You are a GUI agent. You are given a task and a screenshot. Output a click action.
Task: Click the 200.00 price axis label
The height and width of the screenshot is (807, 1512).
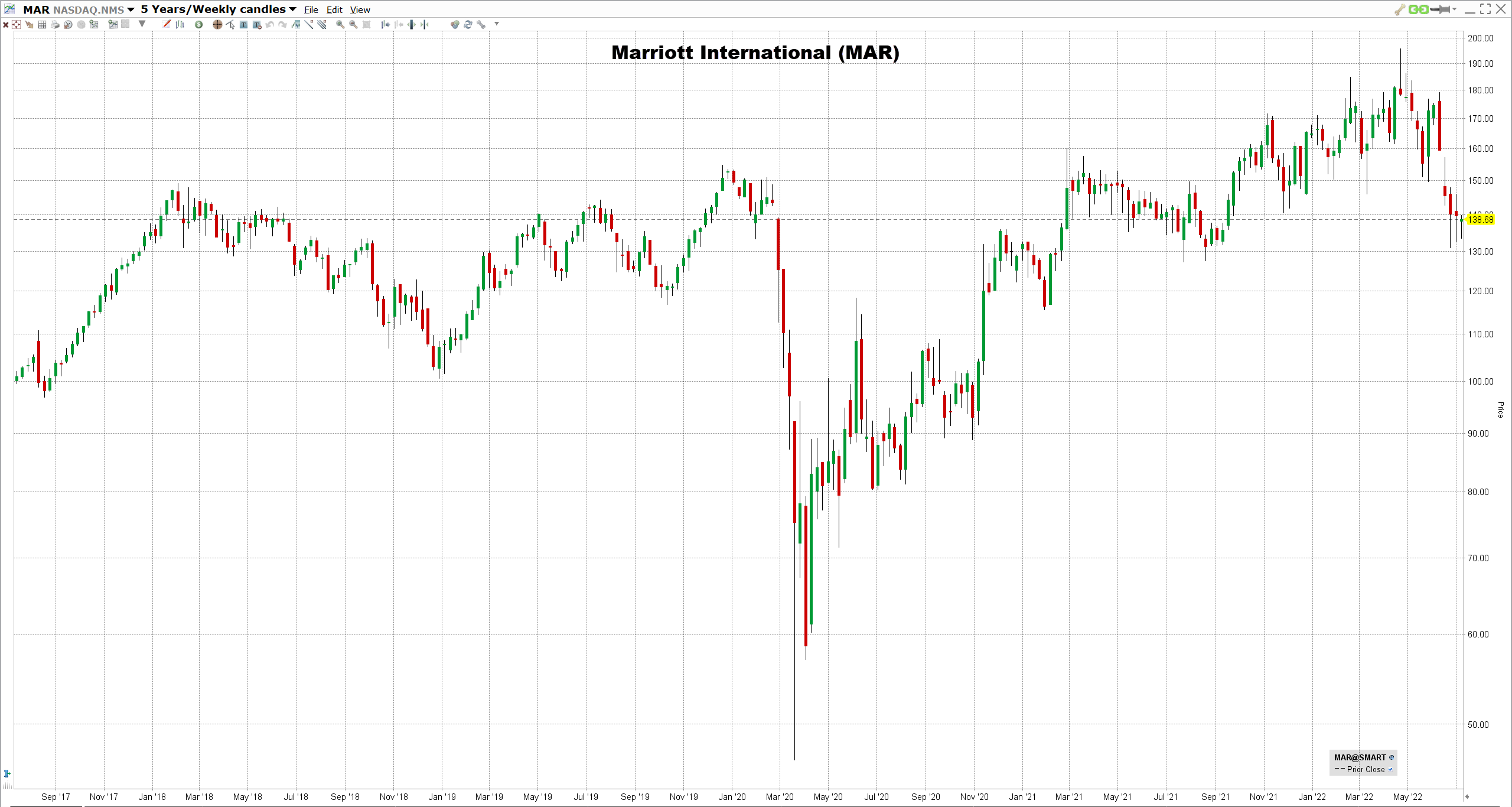coord(1480,38)
